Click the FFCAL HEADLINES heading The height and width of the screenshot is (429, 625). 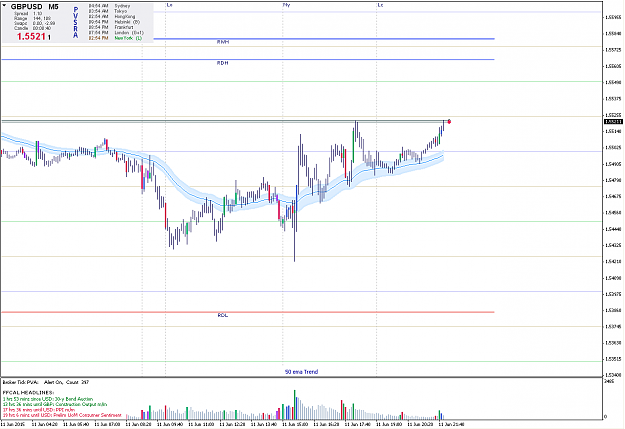(x=28, y=393)
